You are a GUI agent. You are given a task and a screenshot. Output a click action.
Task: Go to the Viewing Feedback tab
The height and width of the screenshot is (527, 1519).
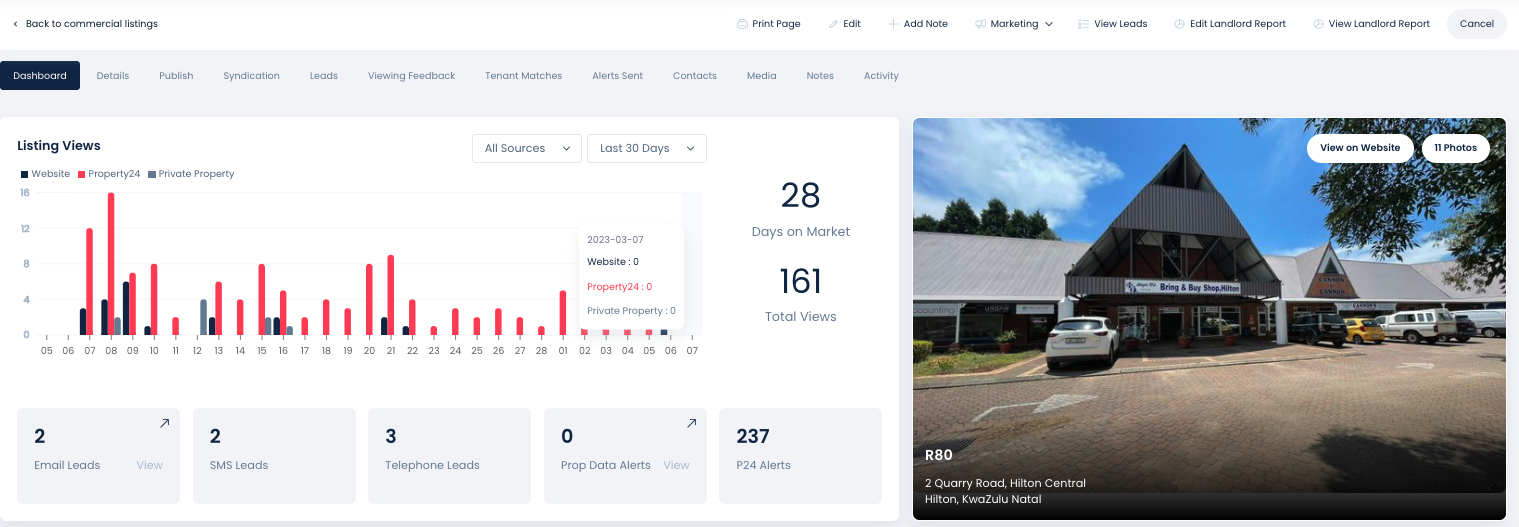click(411, 76)
